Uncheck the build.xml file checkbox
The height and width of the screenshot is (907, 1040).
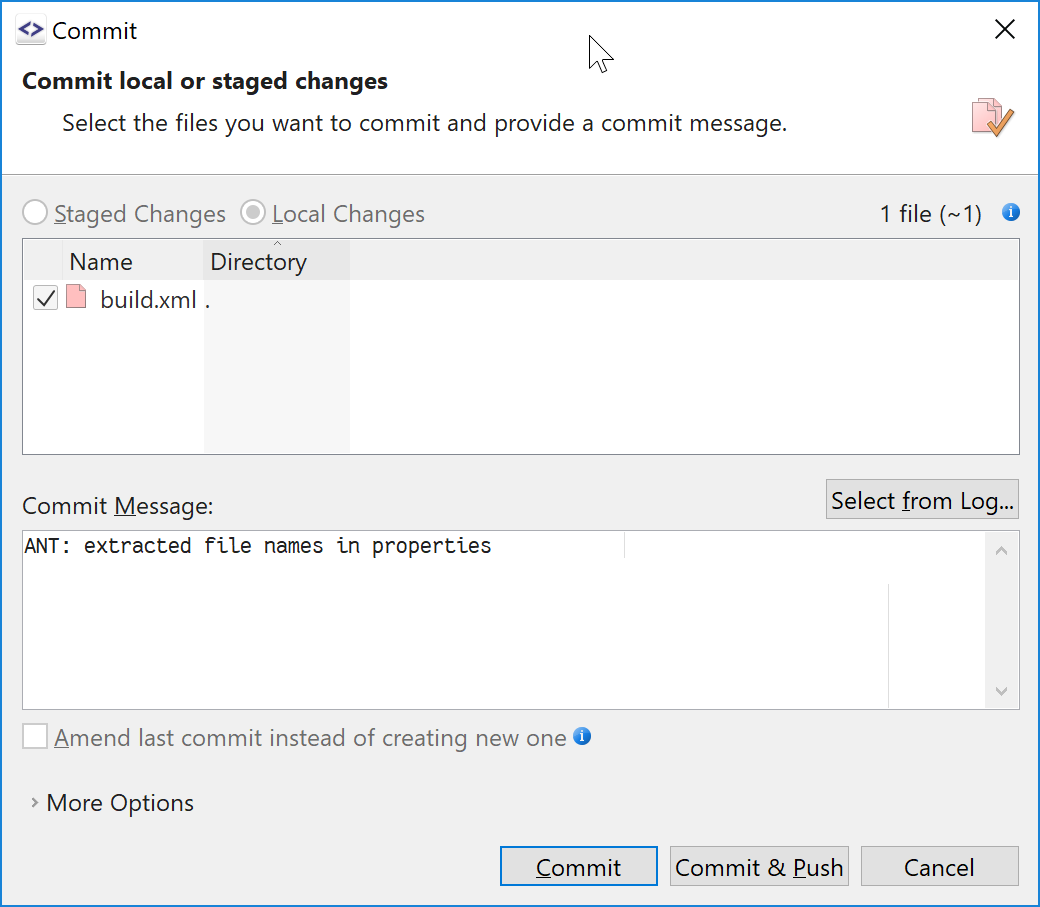(45, 298)
